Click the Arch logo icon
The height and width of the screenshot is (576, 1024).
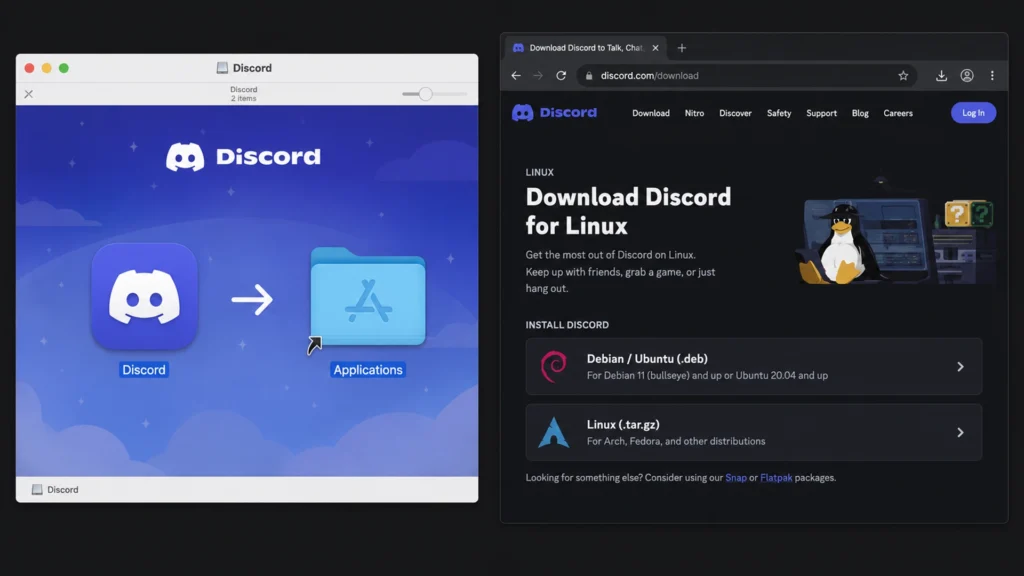554,432
